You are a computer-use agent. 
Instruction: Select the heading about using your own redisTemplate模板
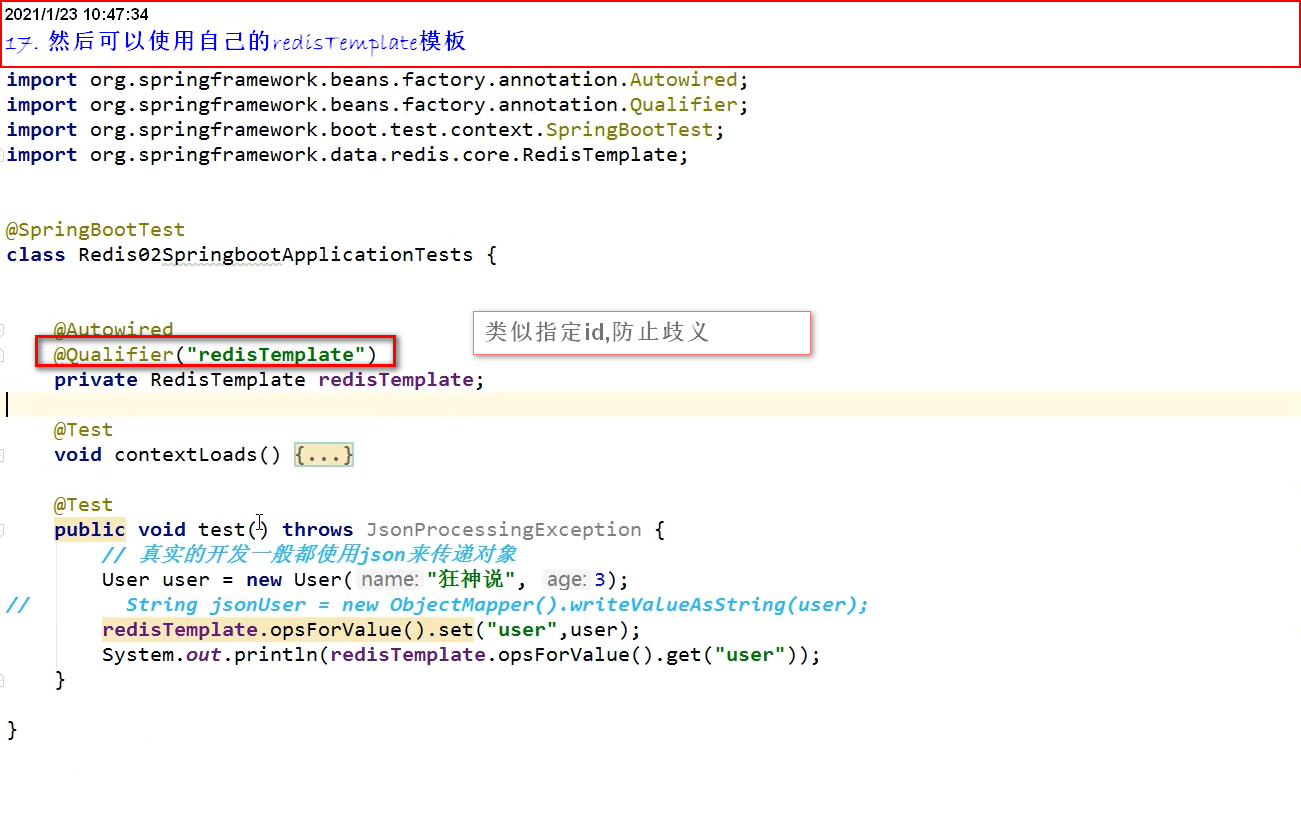(236, 42)
